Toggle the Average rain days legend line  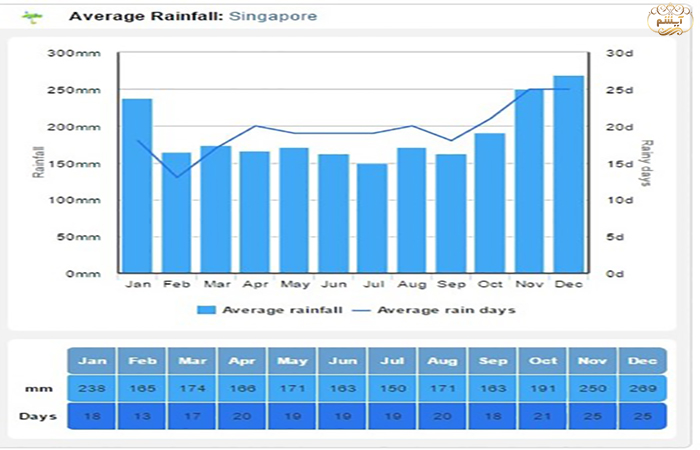(446, 310)
